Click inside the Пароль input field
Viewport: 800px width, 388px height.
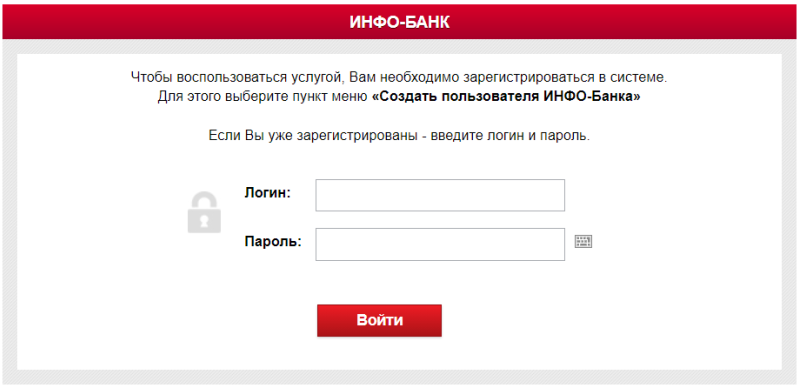coord(440,245)
